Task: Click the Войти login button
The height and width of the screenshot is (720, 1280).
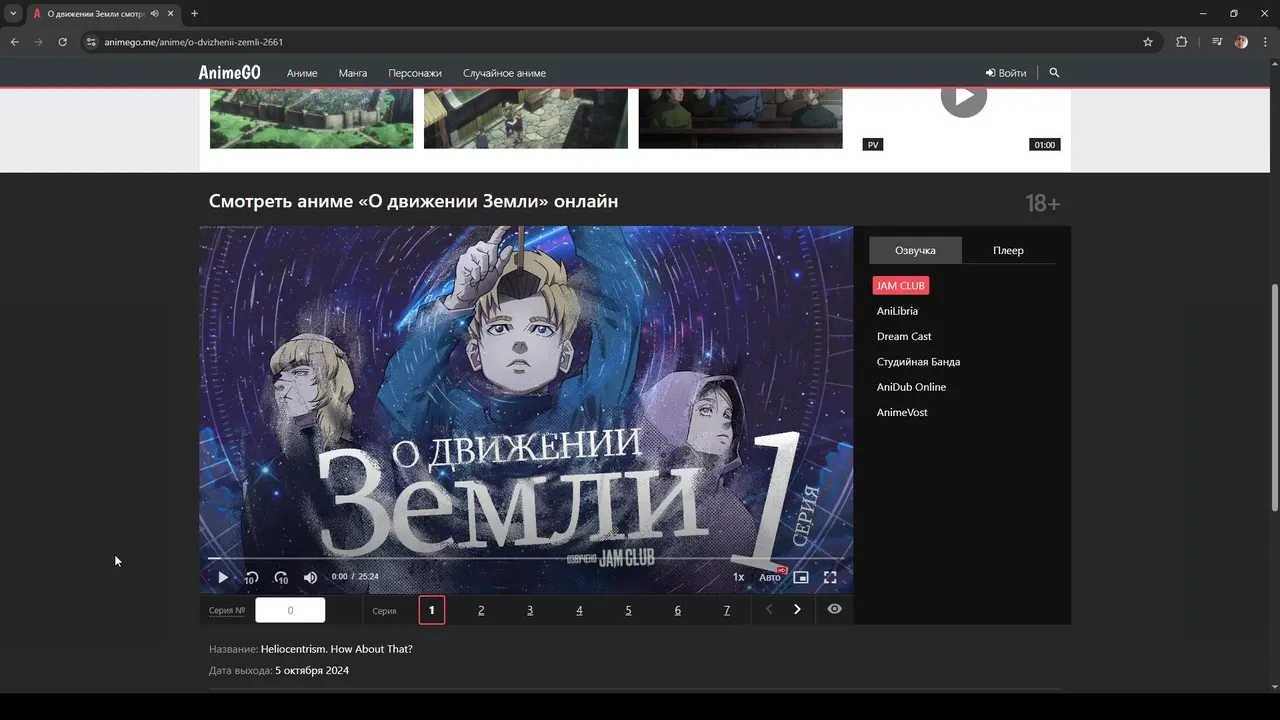Action: pyautogui.click(x=1006, y=73)
